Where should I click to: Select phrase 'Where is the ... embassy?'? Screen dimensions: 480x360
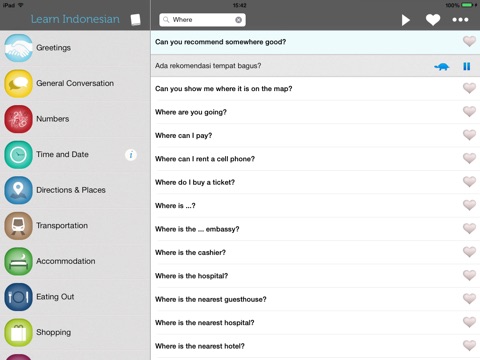[197, 229]
